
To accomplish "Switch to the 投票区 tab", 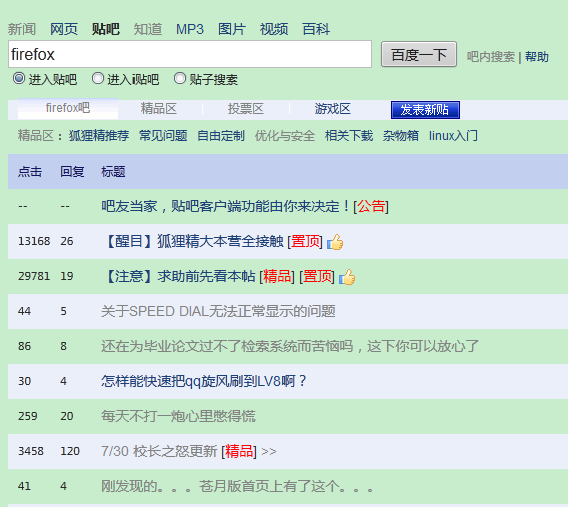I will (246, 109).
